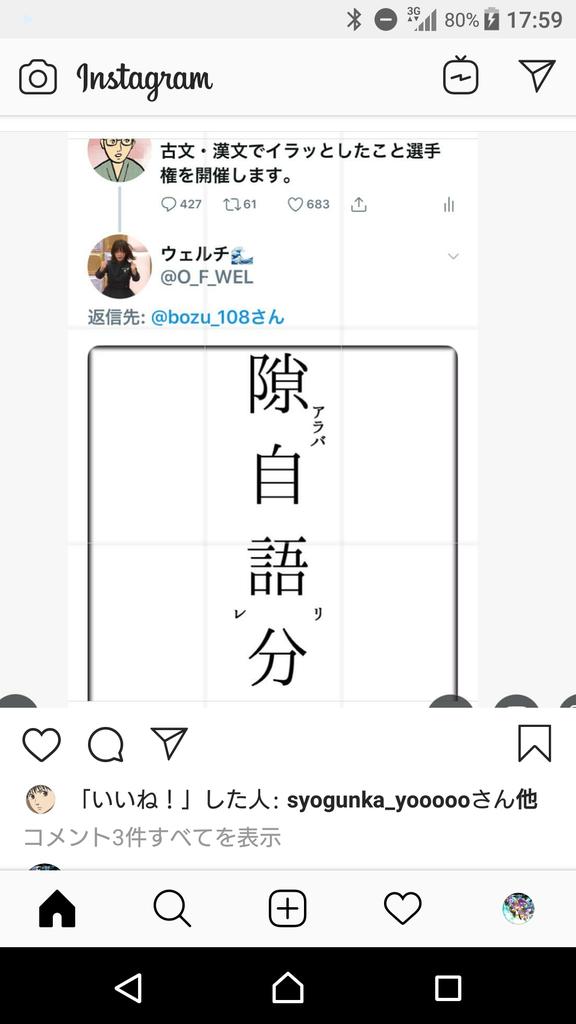Image resolution: width=576 pixels, height=1024 pixels.
Task: Open activity heart tab in bottom bar
Action: (403, 908)
